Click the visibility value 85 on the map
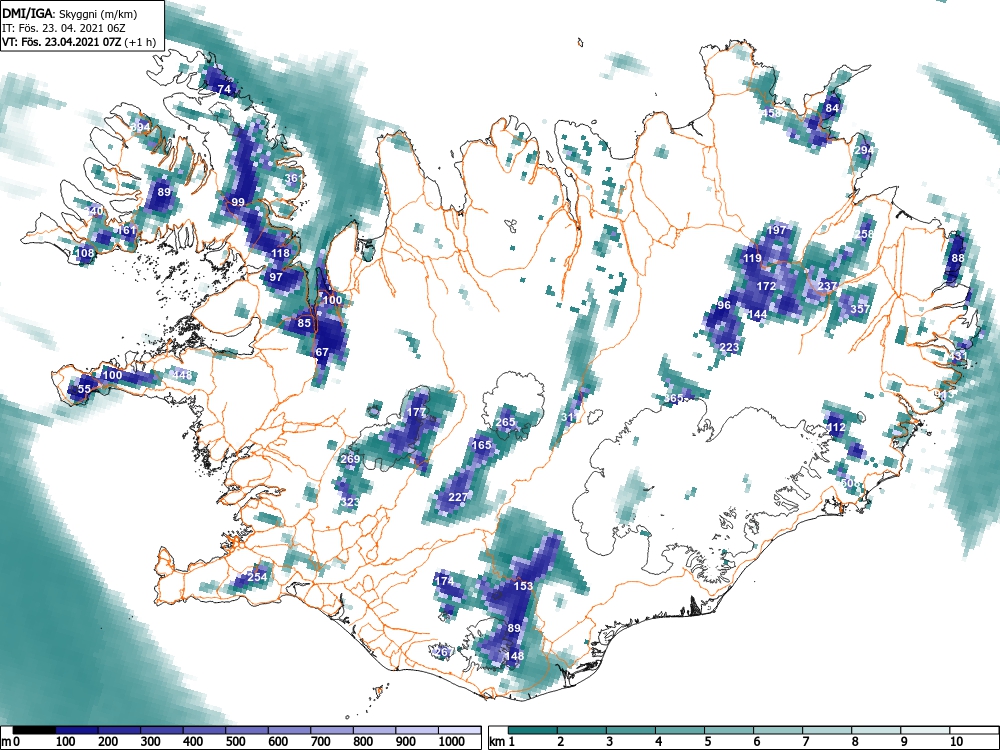Image resolution: width=1000 pixels, height=750 pixels. coord(304,323)
